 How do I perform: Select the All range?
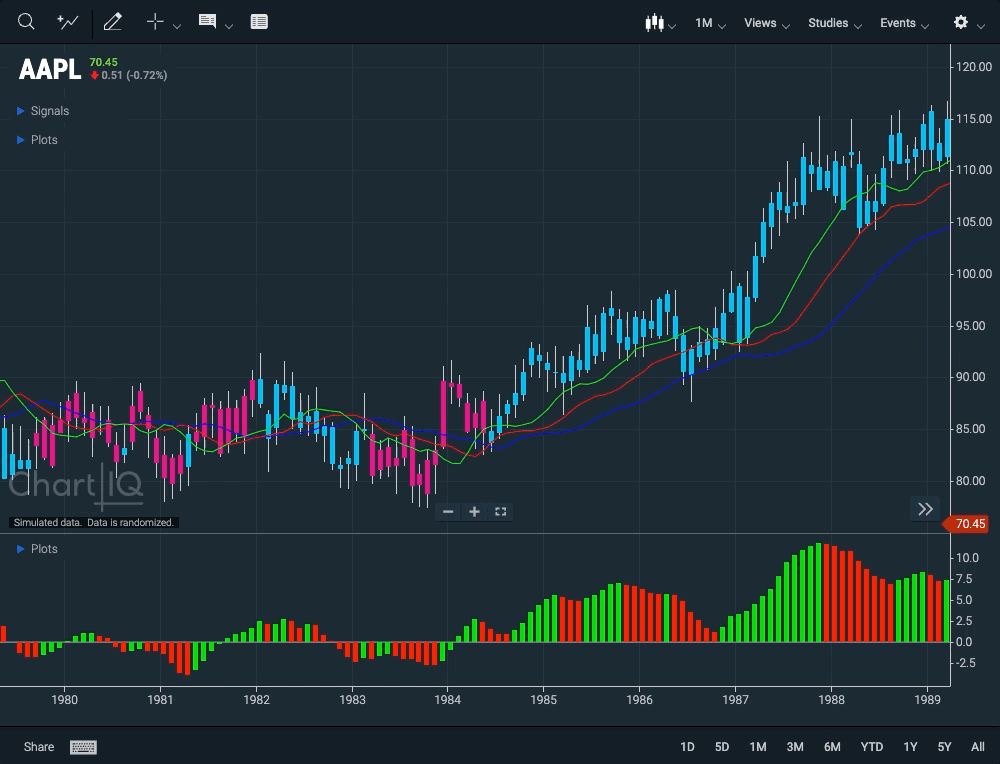tap(978, 747)
